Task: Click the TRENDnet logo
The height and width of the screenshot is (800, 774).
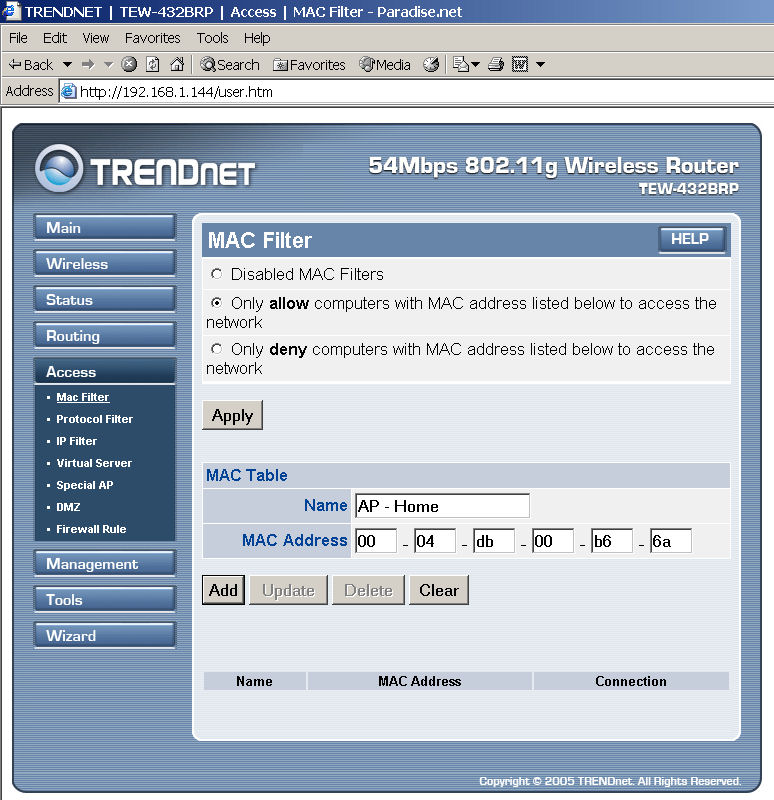Action: click(145, 168)
